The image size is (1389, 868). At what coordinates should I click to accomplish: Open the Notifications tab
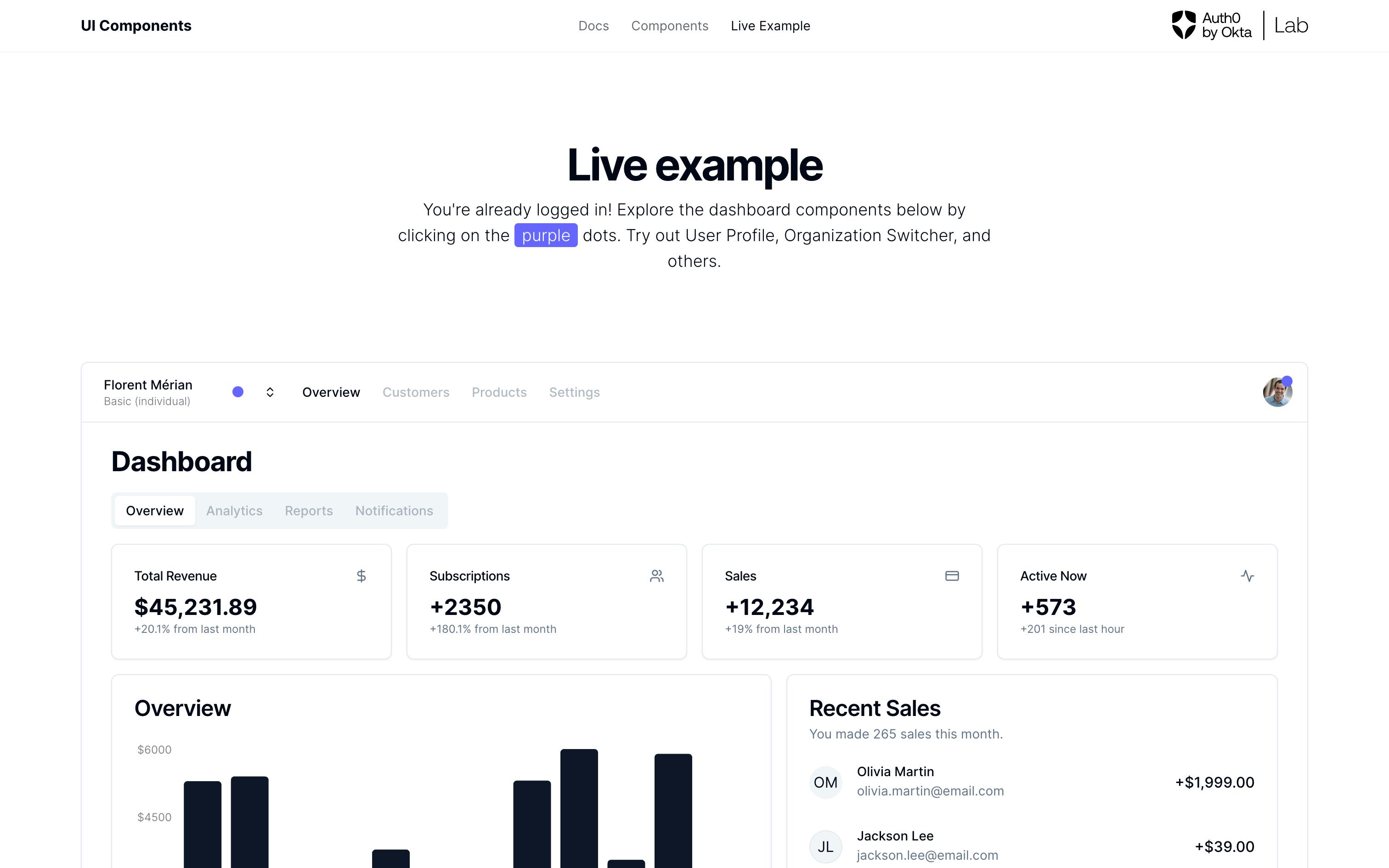394,510
